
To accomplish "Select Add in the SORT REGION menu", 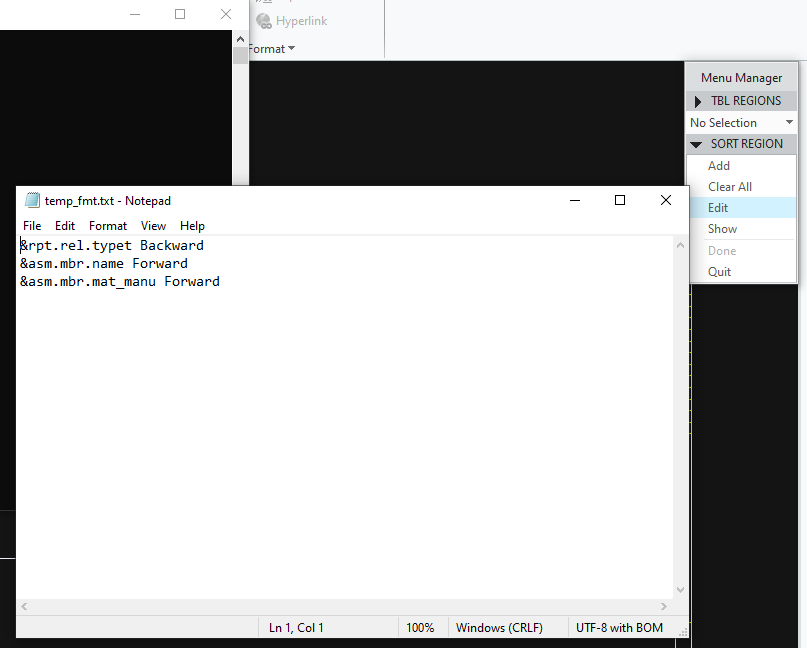I will click(718, 165).
